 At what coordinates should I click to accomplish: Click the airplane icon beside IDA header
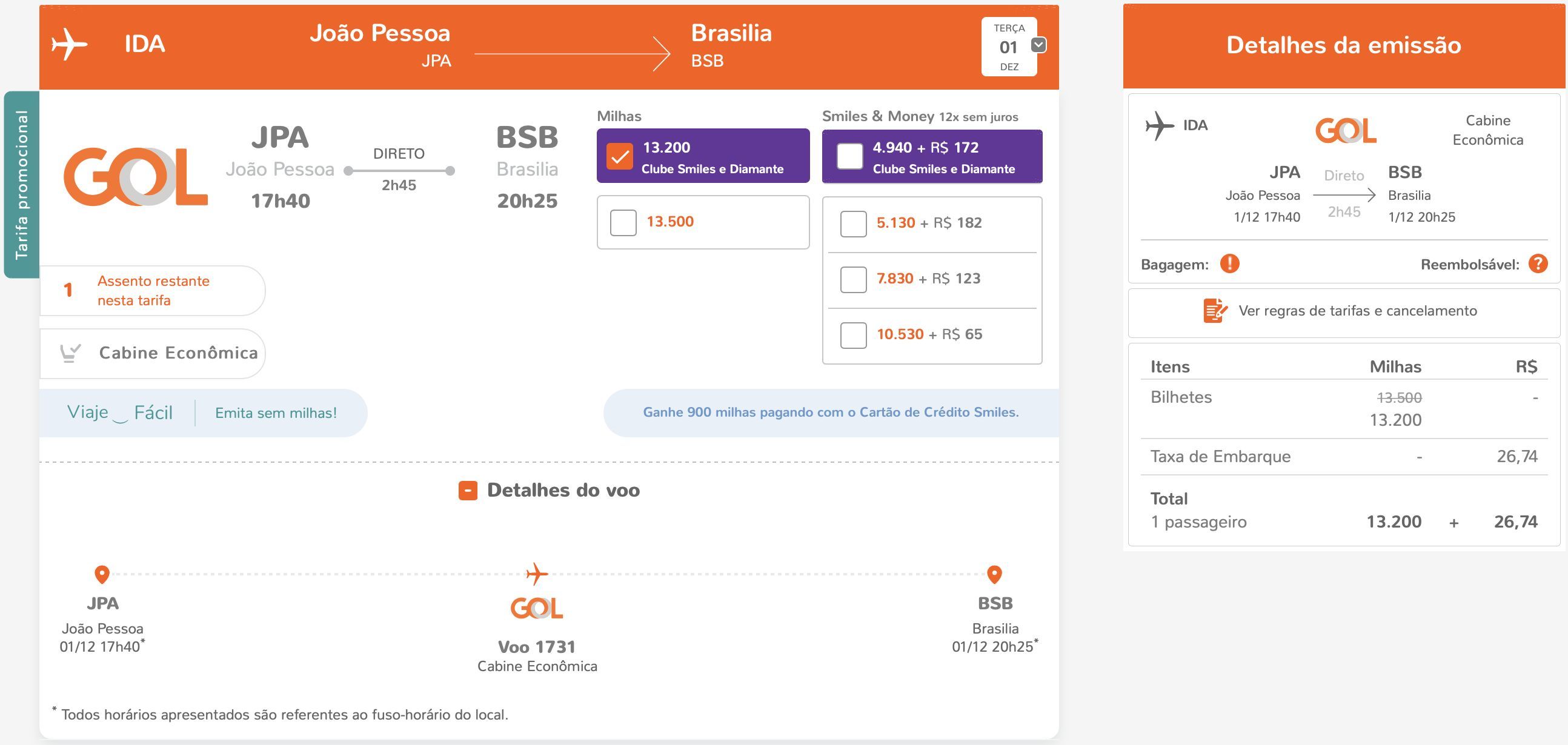(x=70, y=44)
